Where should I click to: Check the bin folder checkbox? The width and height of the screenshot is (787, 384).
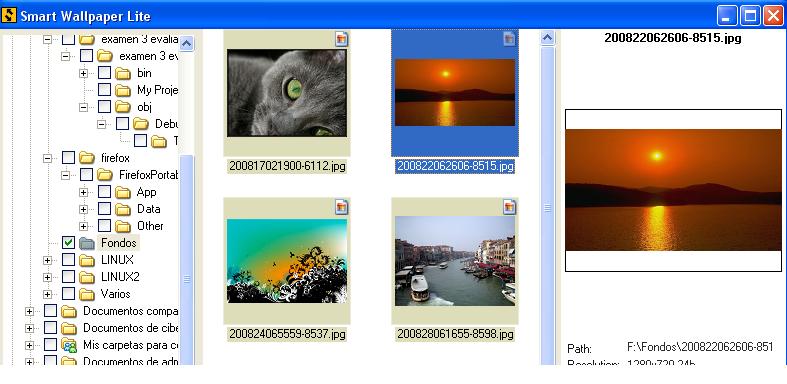pos(104,73)
